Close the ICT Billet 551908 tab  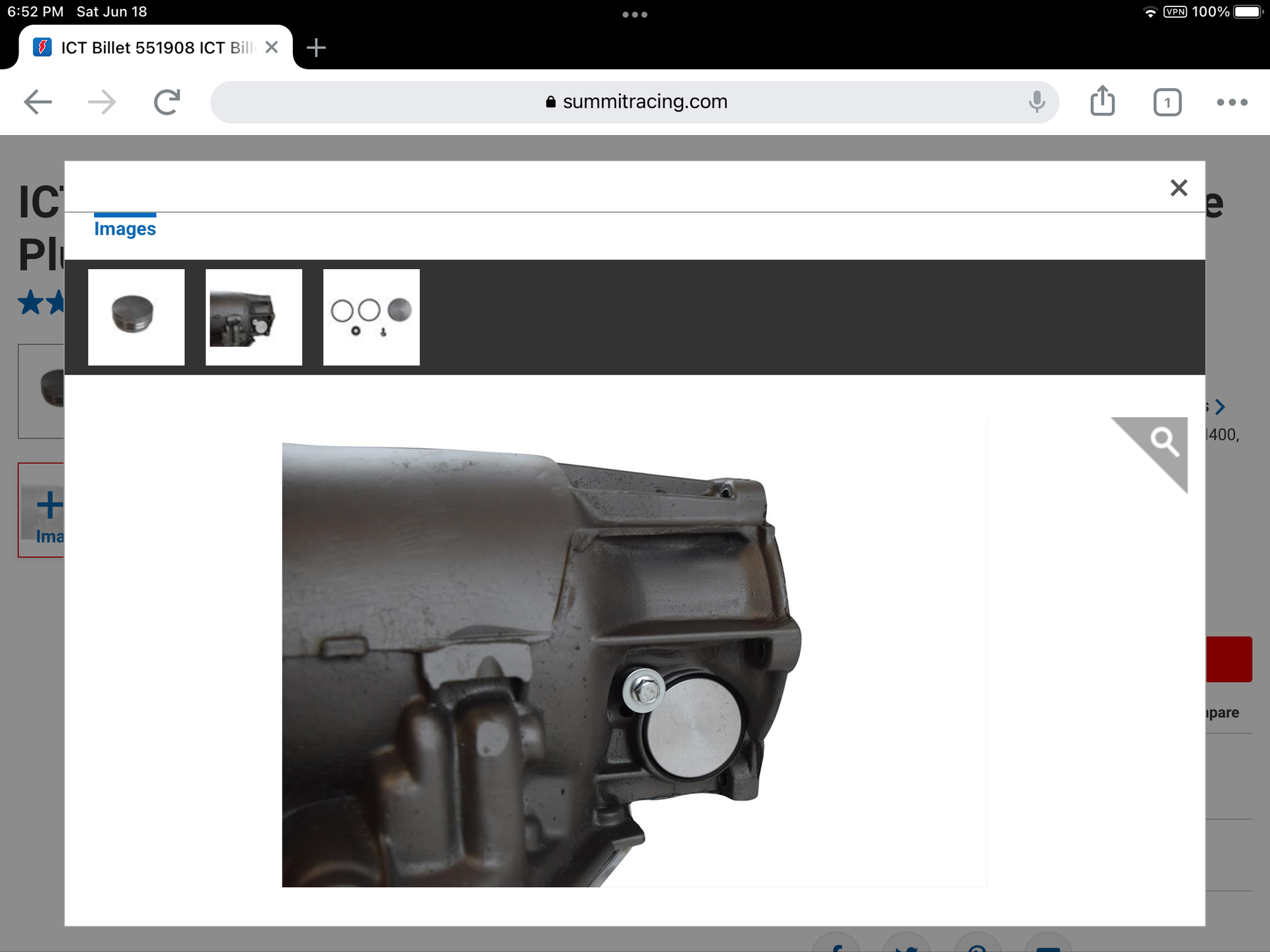click(x=272, y=48)
